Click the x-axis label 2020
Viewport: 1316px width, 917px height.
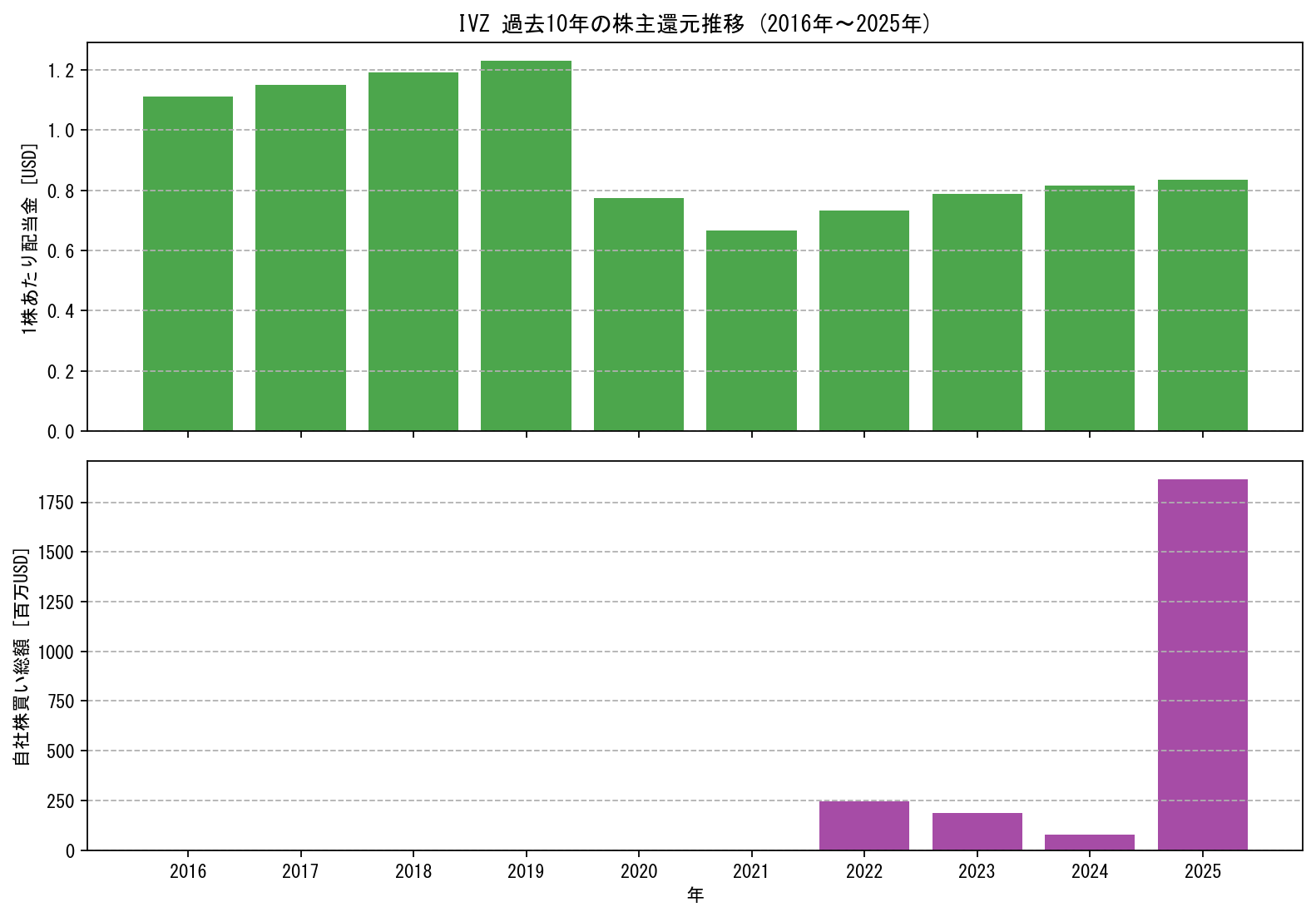click(639, 871)
